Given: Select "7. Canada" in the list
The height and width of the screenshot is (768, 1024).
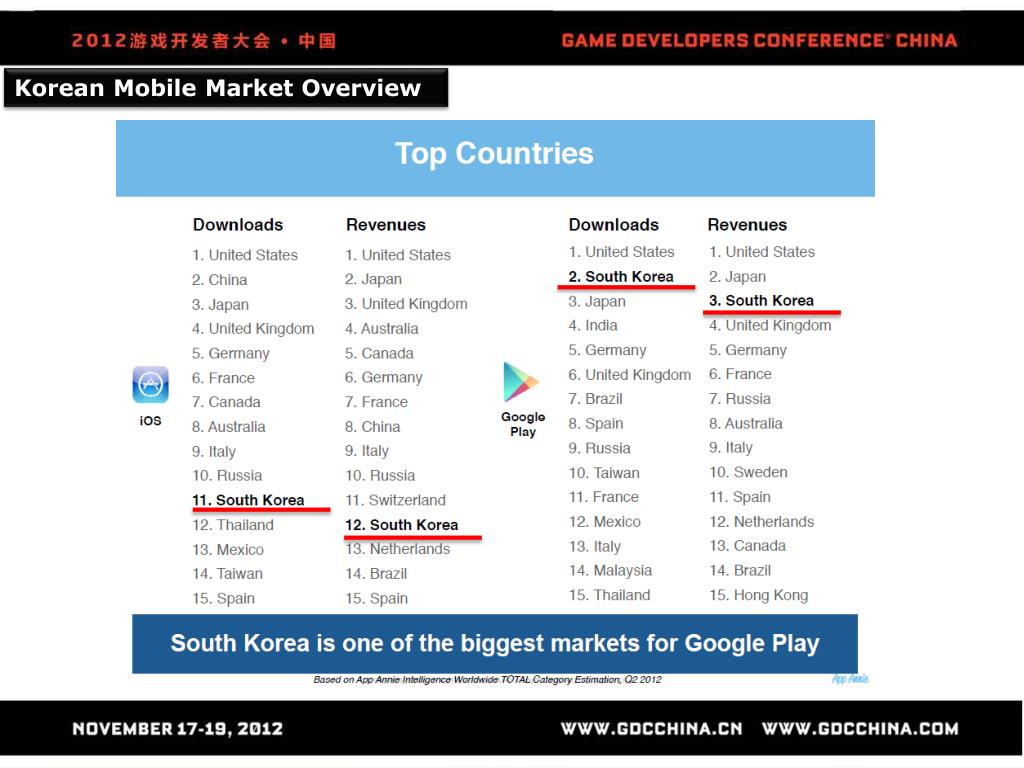Looking at the screenshot, I should click(226, 402).
